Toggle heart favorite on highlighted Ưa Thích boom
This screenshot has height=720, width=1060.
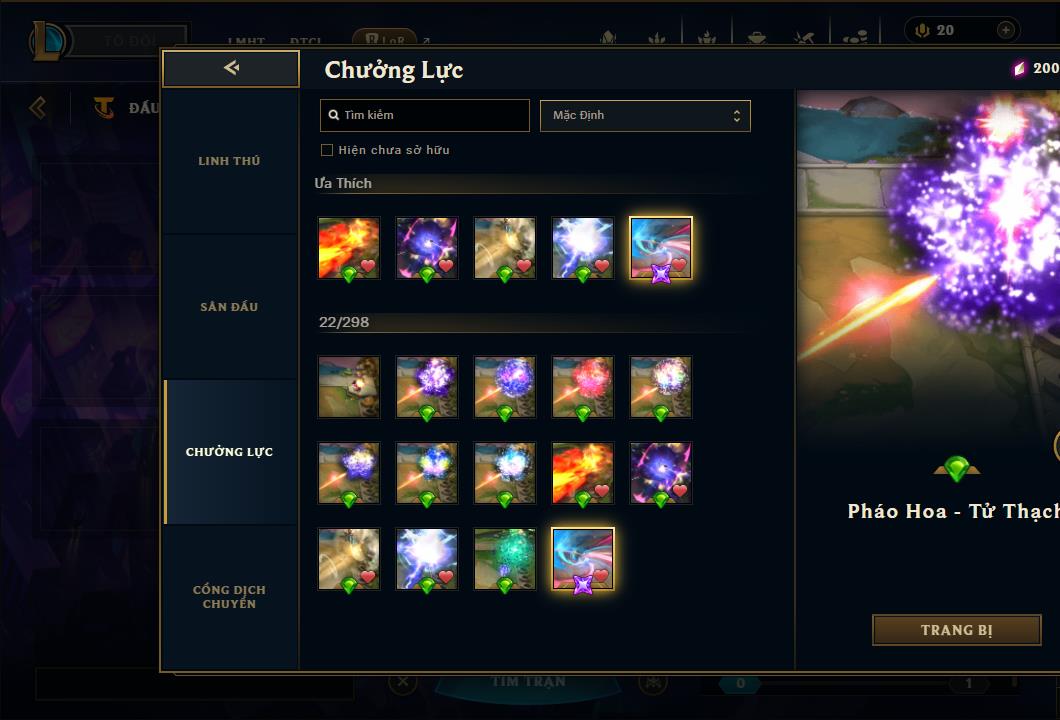point(679,264)
